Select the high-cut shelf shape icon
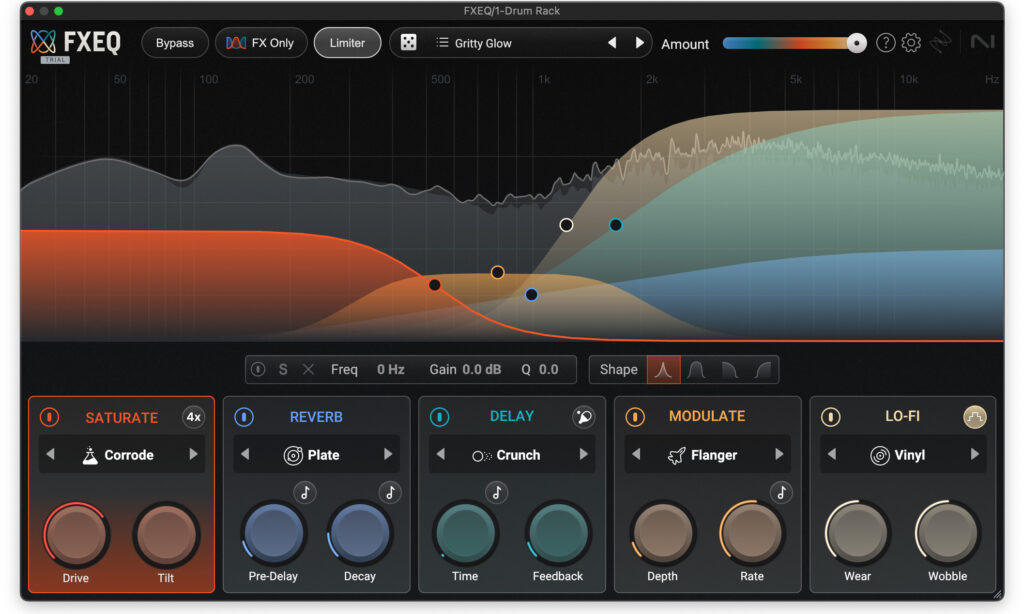Image resolution: width=1024 pixels, height=614 pixels. [729, 370]
